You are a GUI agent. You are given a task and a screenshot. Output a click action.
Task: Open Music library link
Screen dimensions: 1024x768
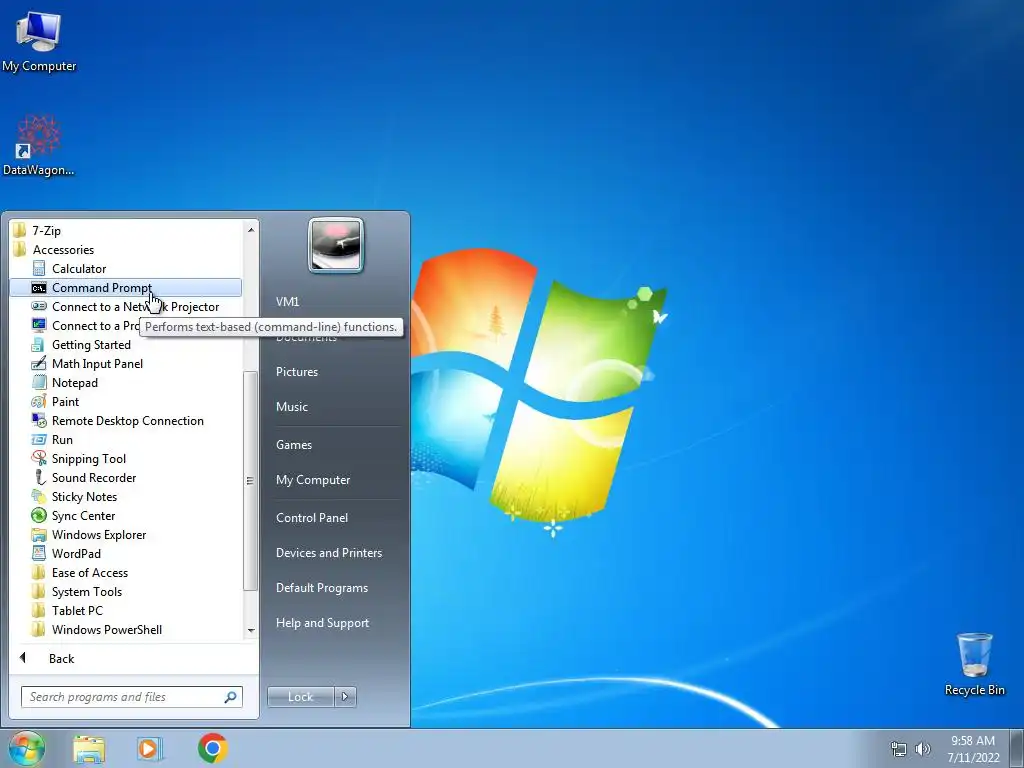coord(291,407)
